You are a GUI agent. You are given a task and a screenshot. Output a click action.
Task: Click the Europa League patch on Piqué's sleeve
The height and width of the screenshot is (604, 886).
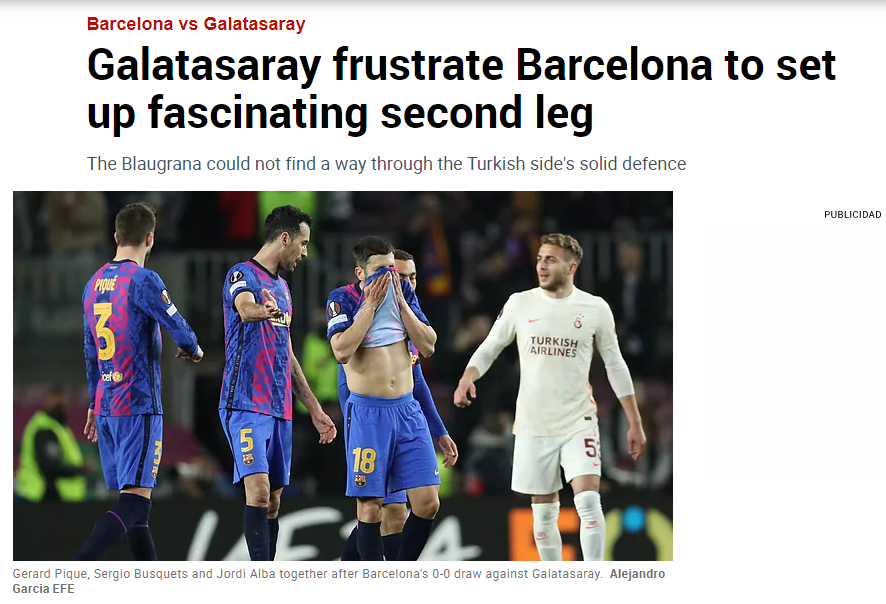166,297
